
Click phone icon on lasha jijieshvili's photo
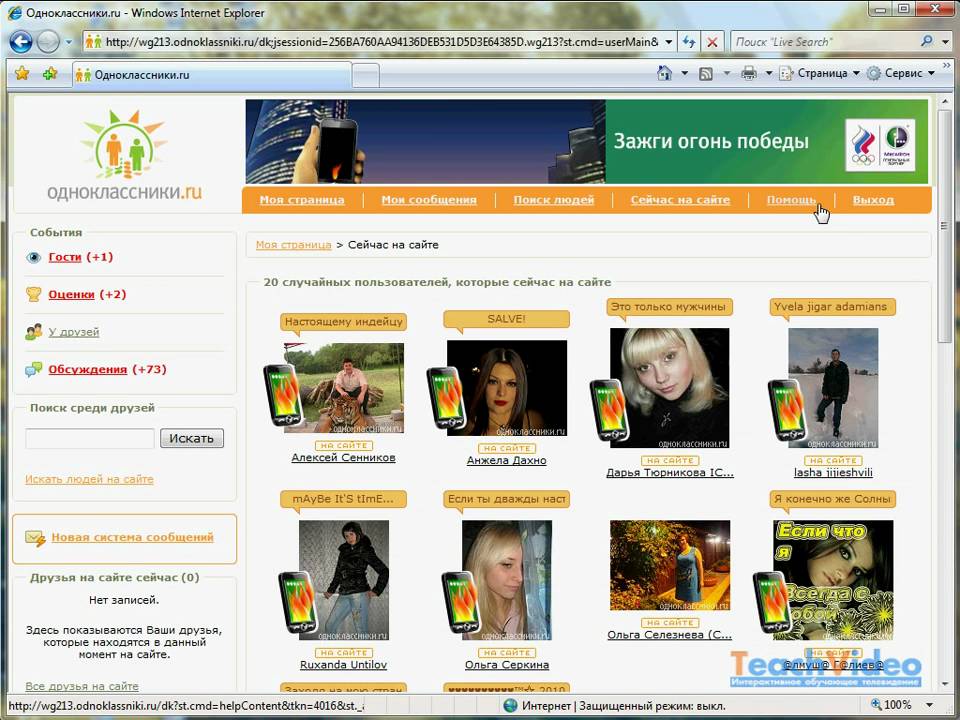tap(788, 410)
